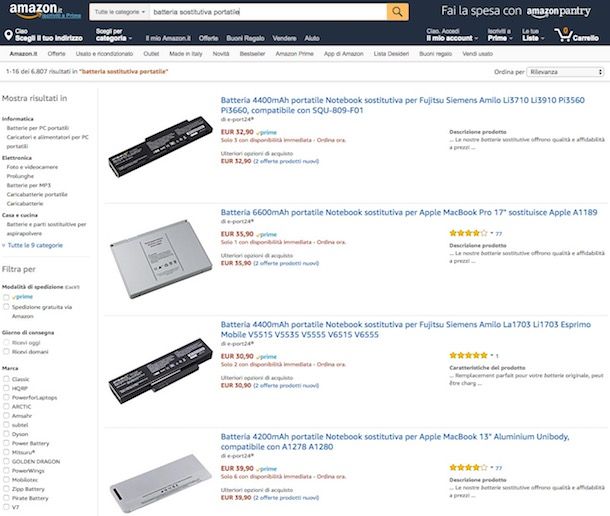Click the orange search magnifier button
The width and height of the screenshot is (610, 516).
pos(397,11)
